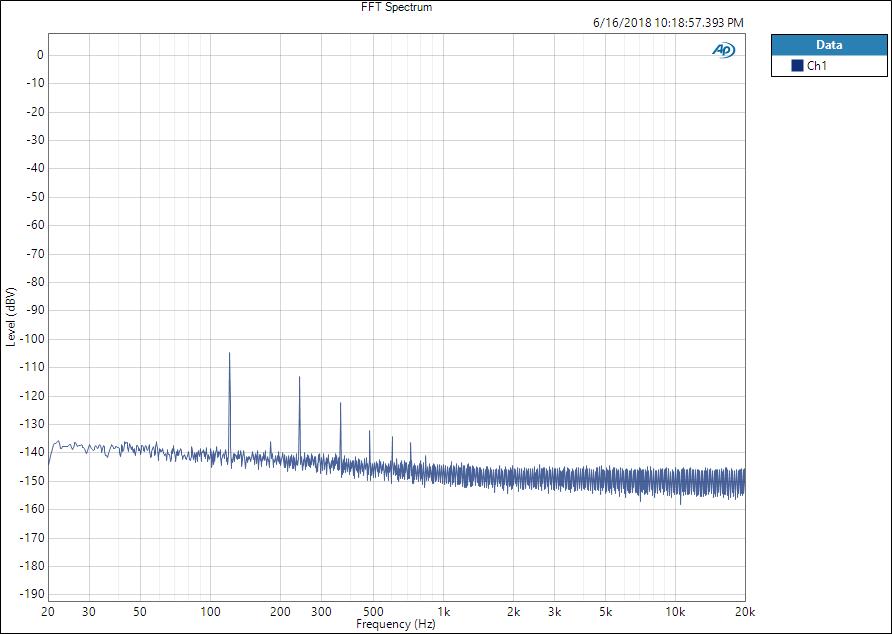The image size is (892, 634).
Task: Click the -90 level axis tick label
Action: tap(34, 311)
